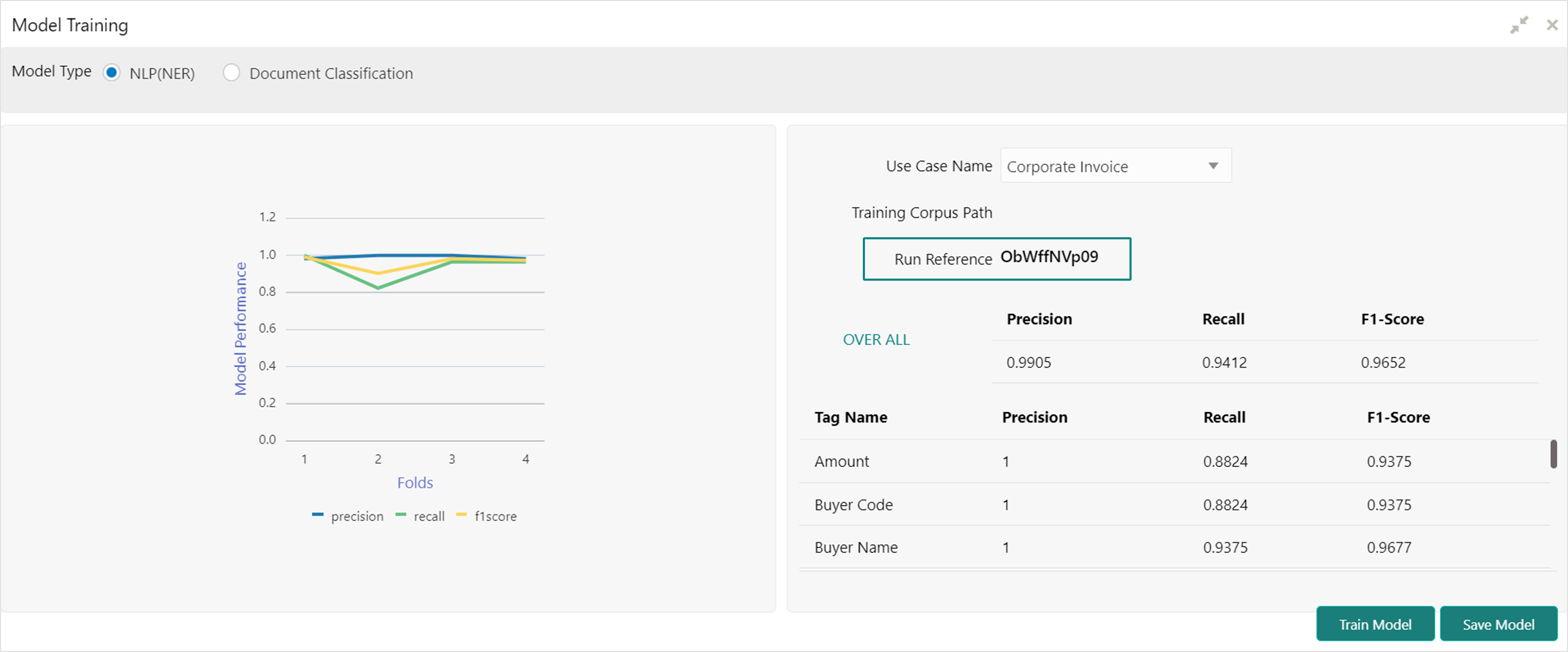Select the NLP(NER) model type

[x=112, y=73]
